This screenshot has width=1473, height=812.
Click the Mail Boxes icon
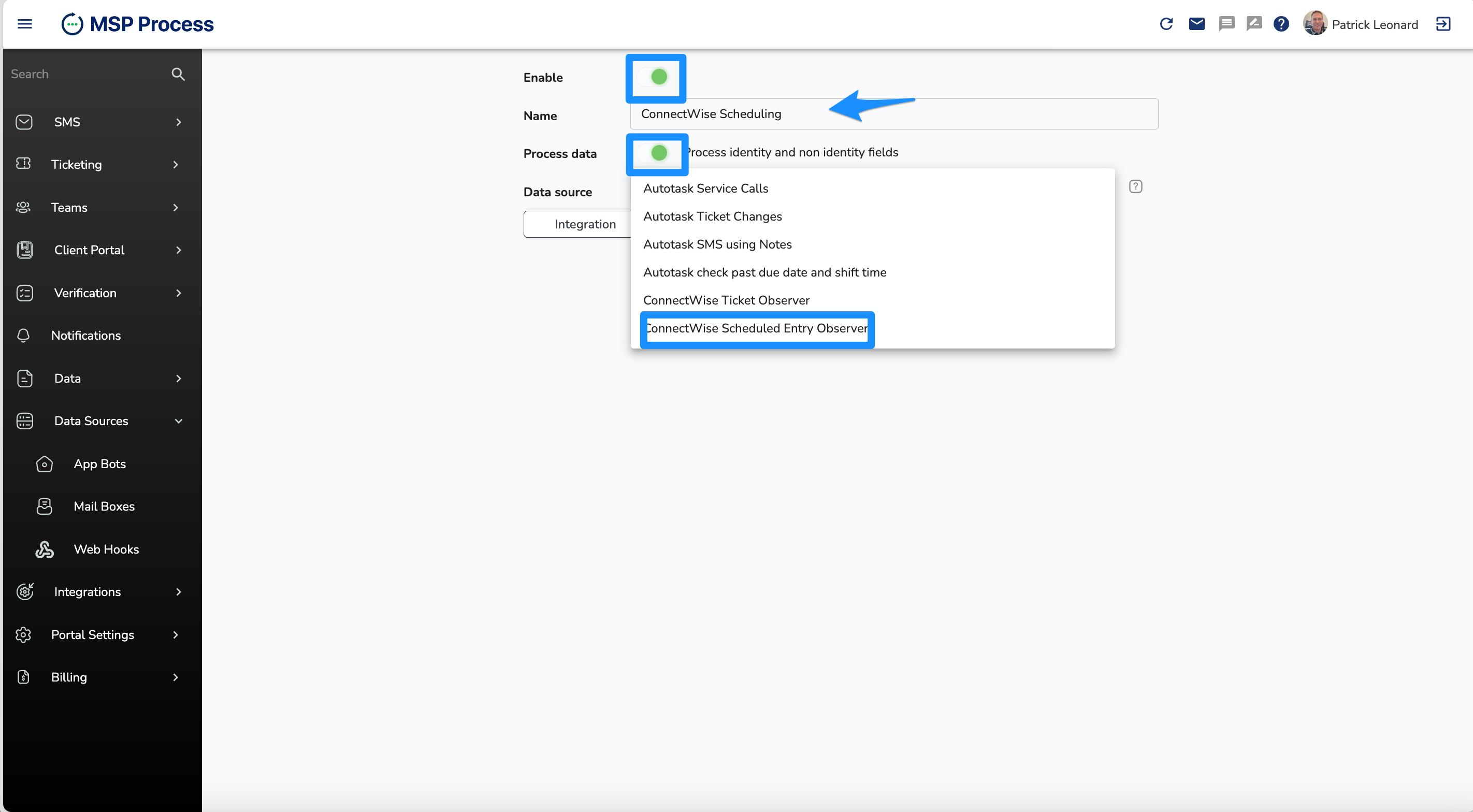[44, 506]
